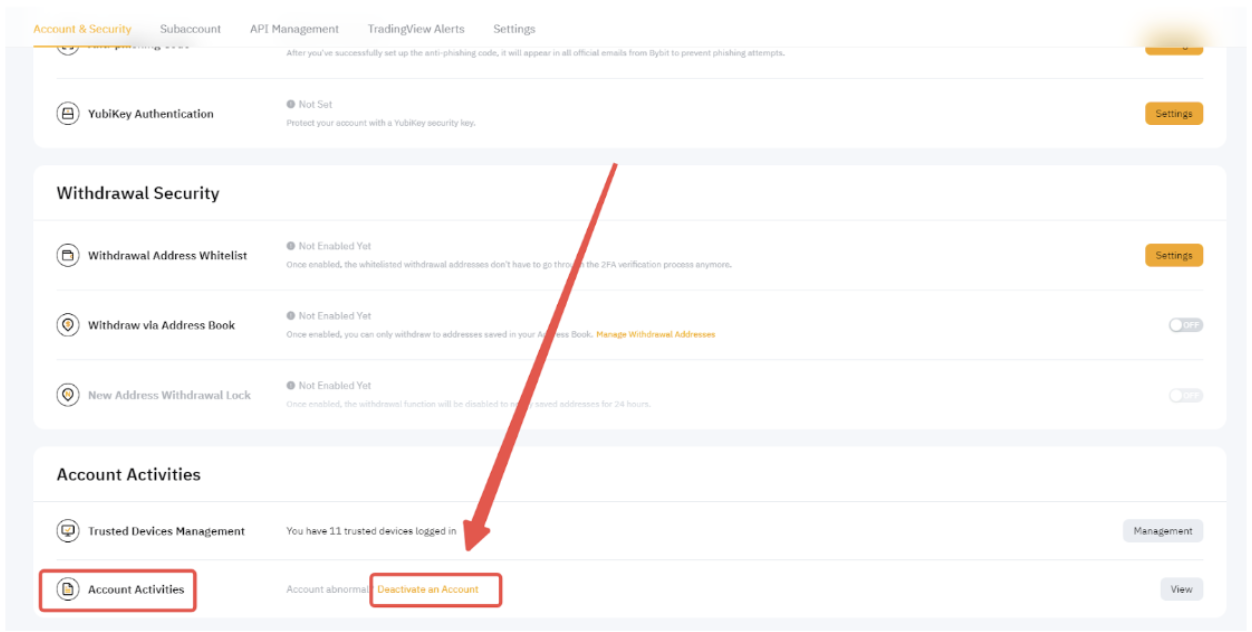
Task: View the Account Activities log
Action: [1181, 589]
